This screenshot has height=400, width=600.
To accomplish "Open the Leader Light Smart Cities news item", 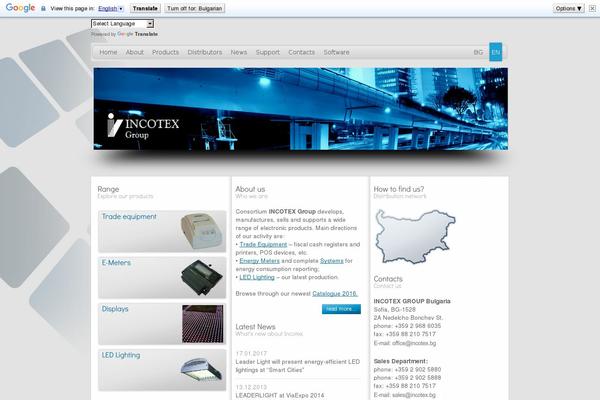I will [298, 366].
